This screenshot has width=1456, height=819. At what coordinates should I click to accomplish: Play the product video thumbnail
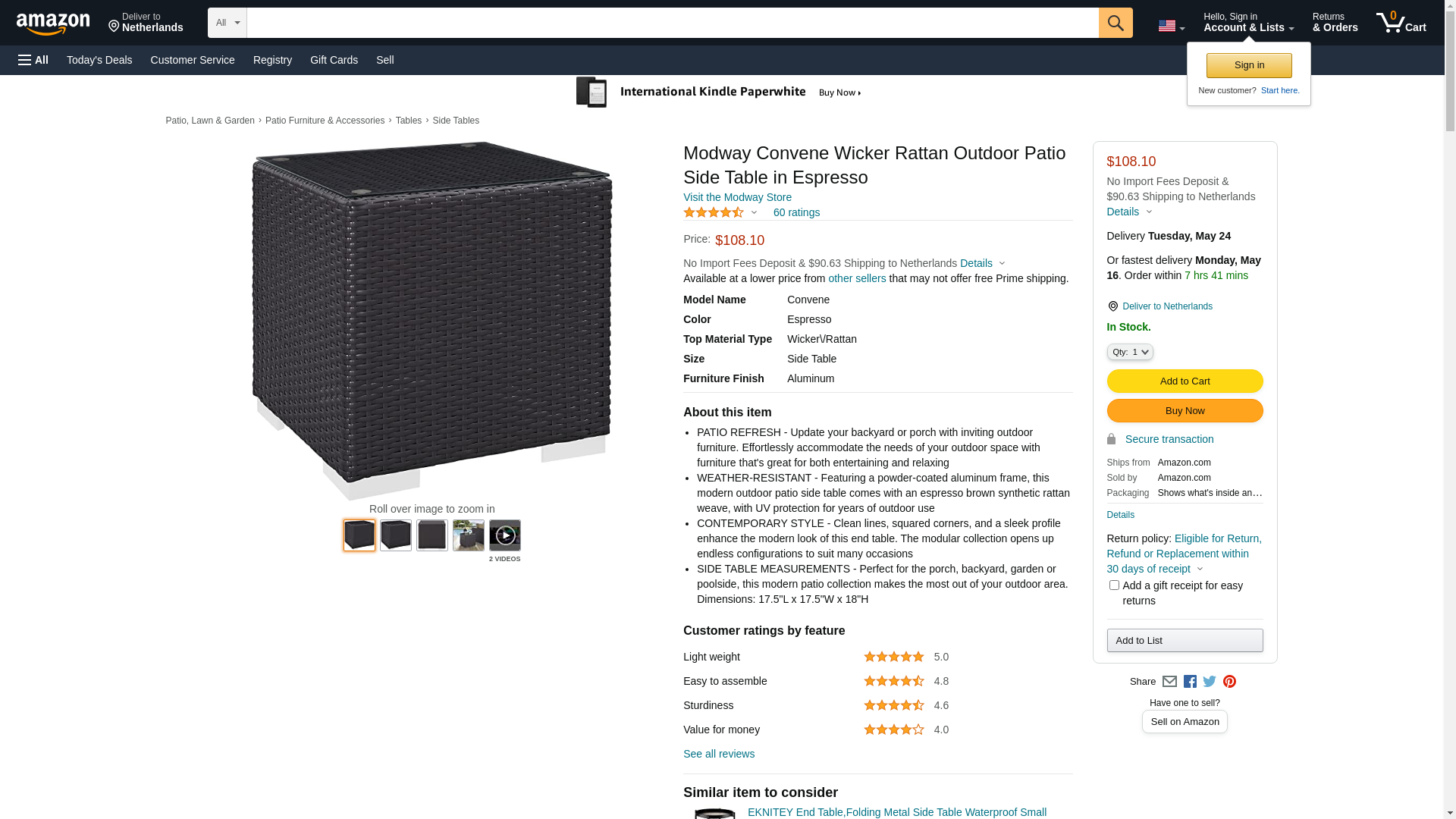[x=505, y=535]
